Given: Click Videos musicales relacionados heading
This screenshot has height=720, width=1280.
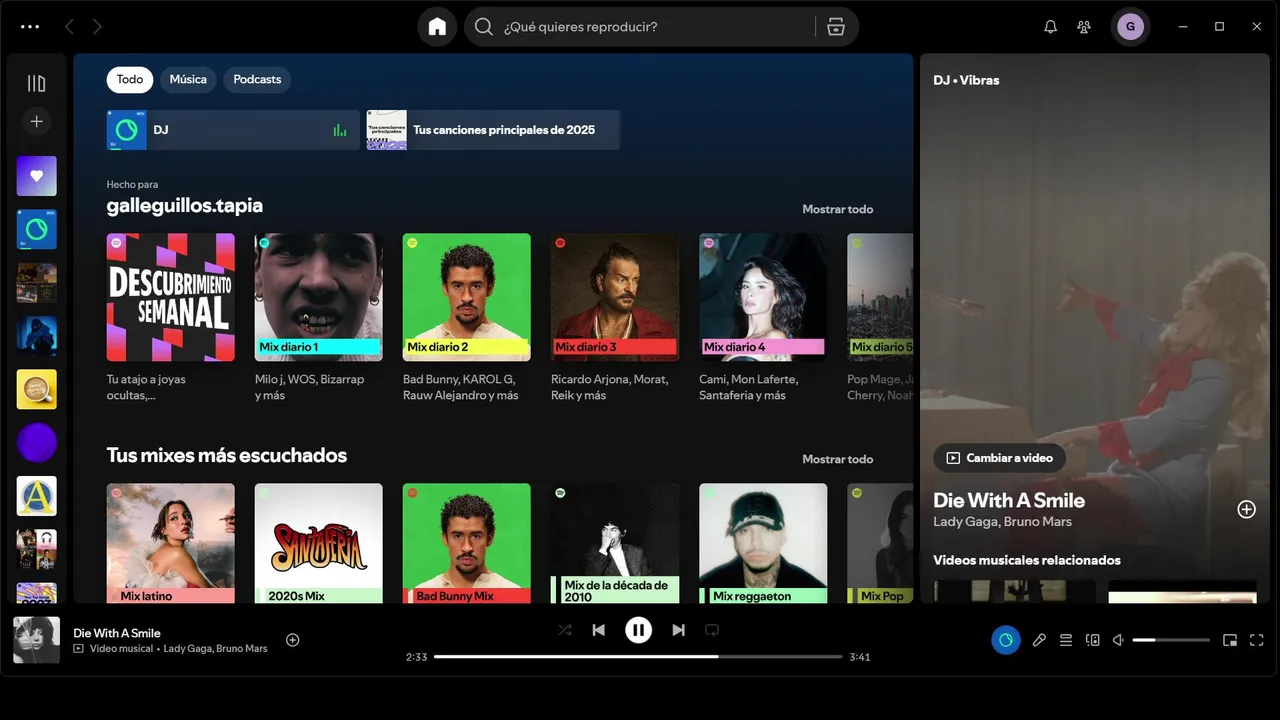Looking at the screenshot, I should 1027,560.
